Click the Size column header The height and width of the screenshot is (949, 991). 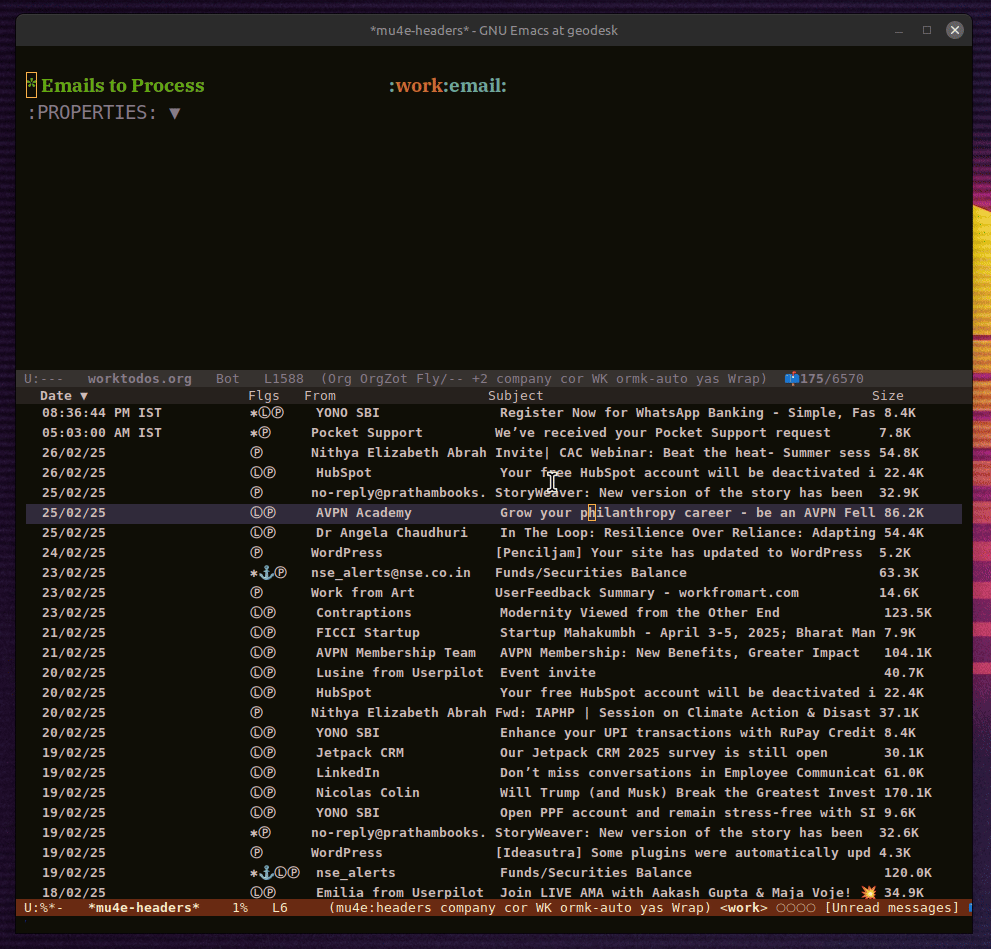887,396
